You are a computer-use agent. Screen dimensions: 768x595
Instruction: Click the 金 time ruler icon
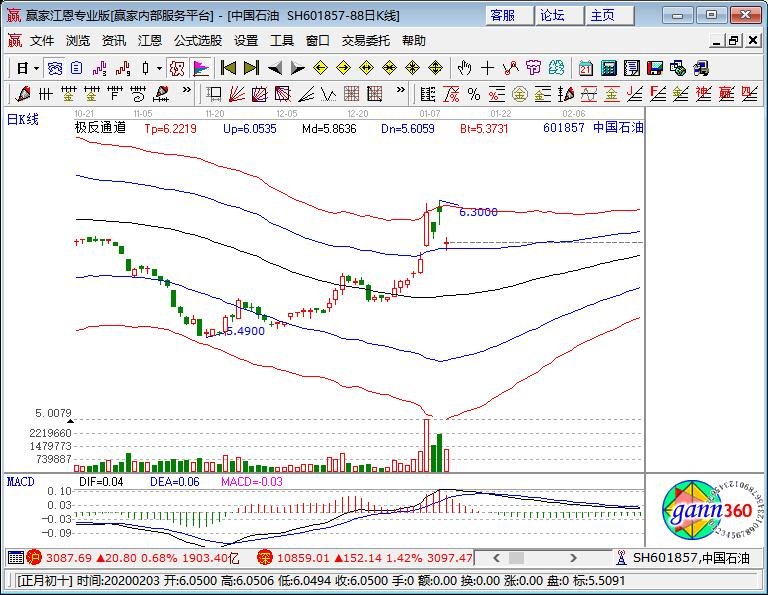pyautogui.click(x=68, y=94)
